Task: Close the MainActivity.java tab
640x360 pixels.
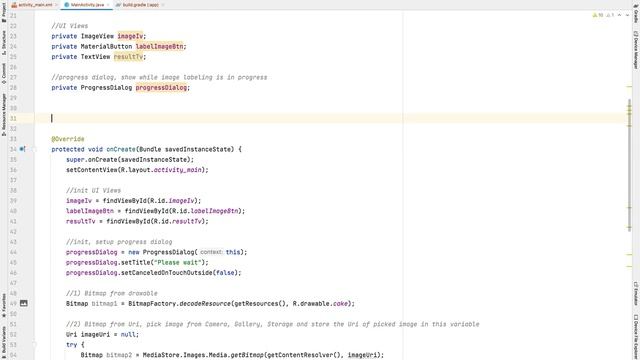Action: pos(108,5)
